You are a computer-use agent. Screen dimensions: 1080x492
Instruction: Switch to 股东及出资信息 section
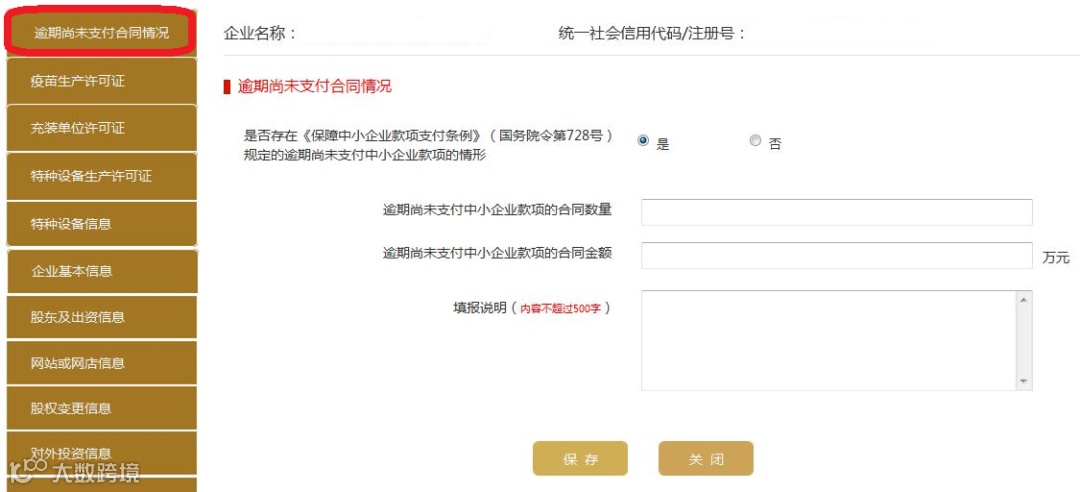[99, 317]
